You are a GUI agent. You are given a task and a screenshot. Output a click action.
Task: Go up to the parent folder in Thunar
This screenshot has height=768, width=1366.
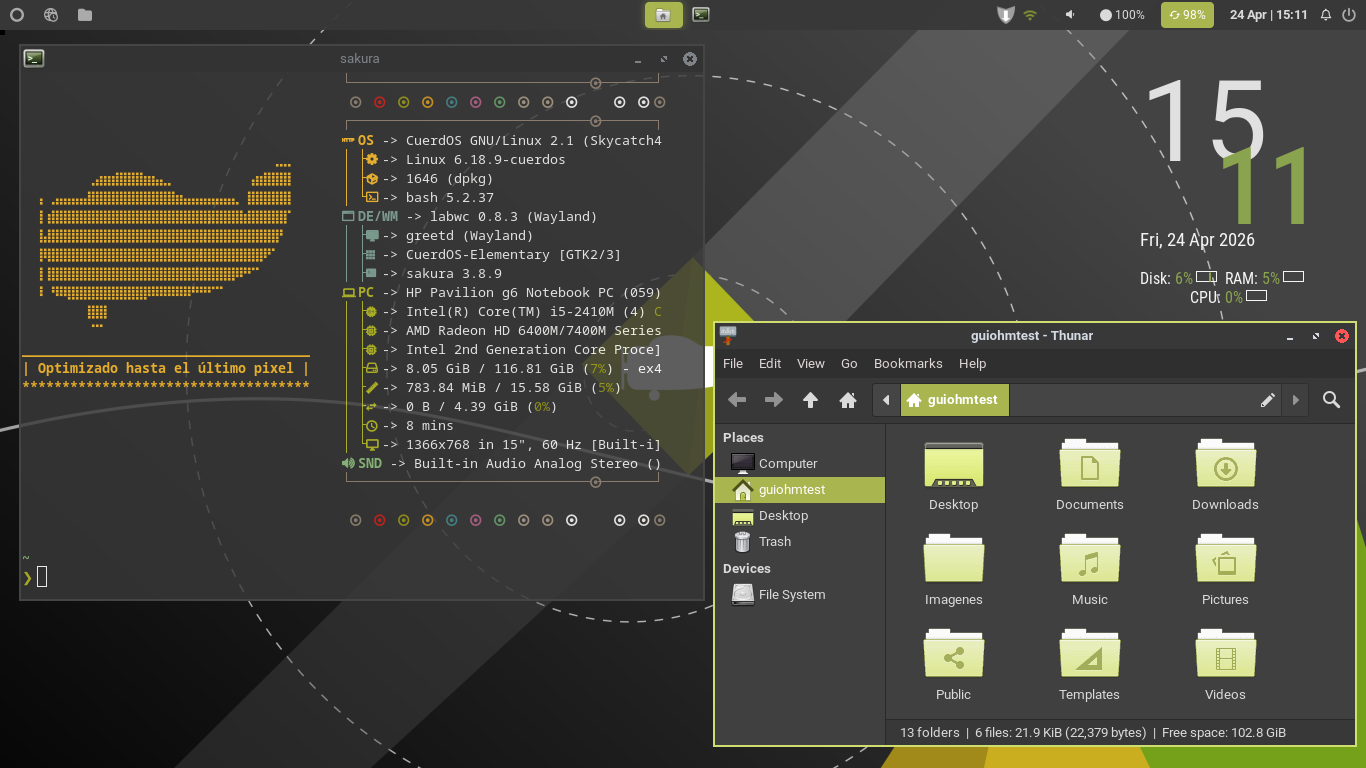811,400
